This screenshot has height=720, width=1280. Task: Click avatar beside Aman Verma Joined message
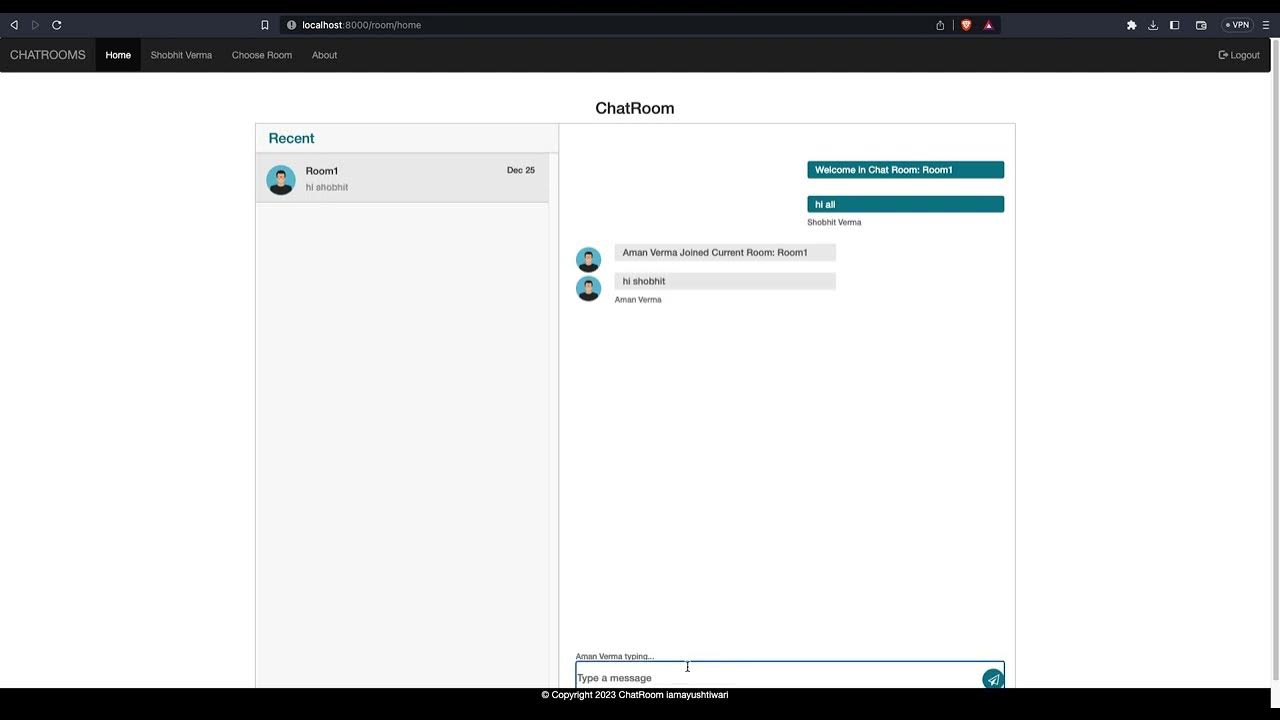pos(588,259)
